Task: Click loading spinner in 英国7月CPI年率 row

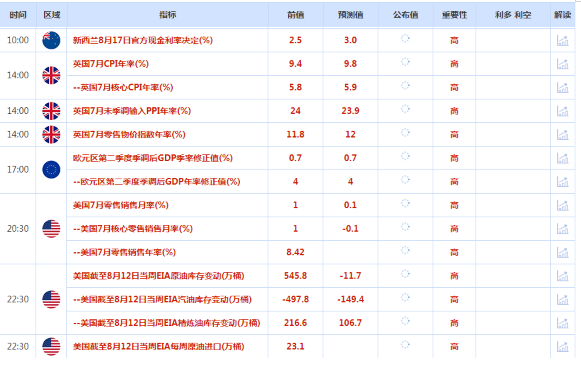Action: pos(405,62)
